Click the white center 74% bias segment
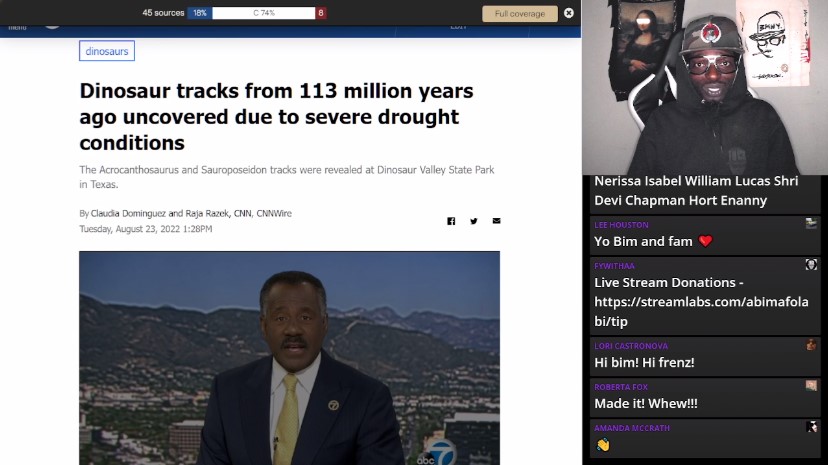This screenshot has height=465, width=828. (264, 13)
